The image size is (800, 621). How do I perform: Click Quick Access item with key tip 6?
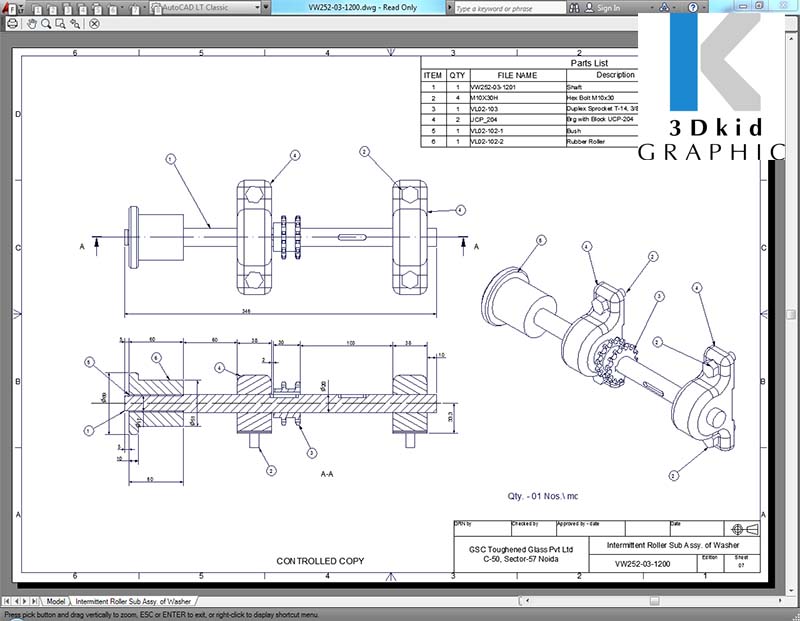pos(113,9)
